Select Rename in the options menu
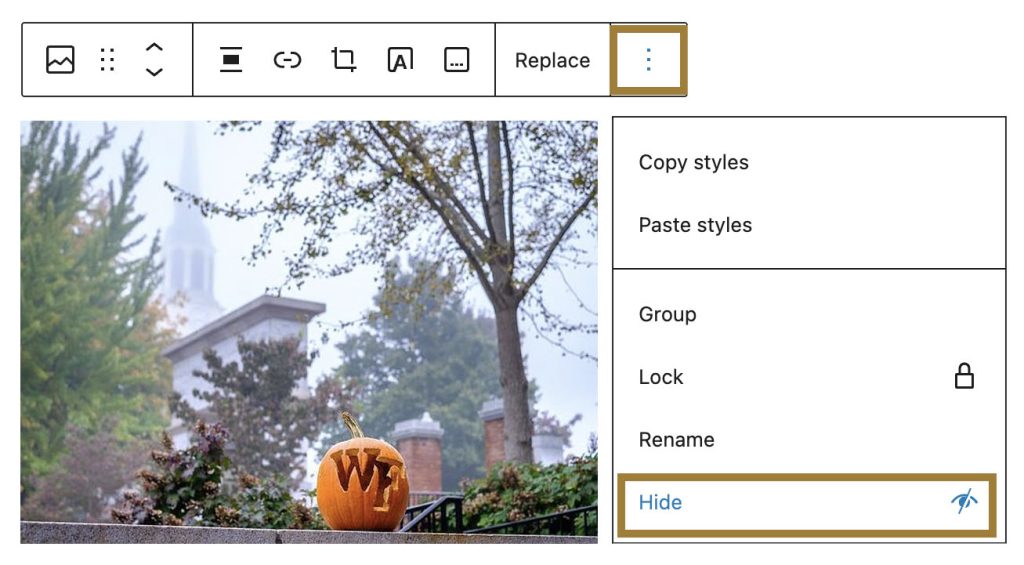The width and height of the screenshot is (1024, 565). click(x=676, y=440)
